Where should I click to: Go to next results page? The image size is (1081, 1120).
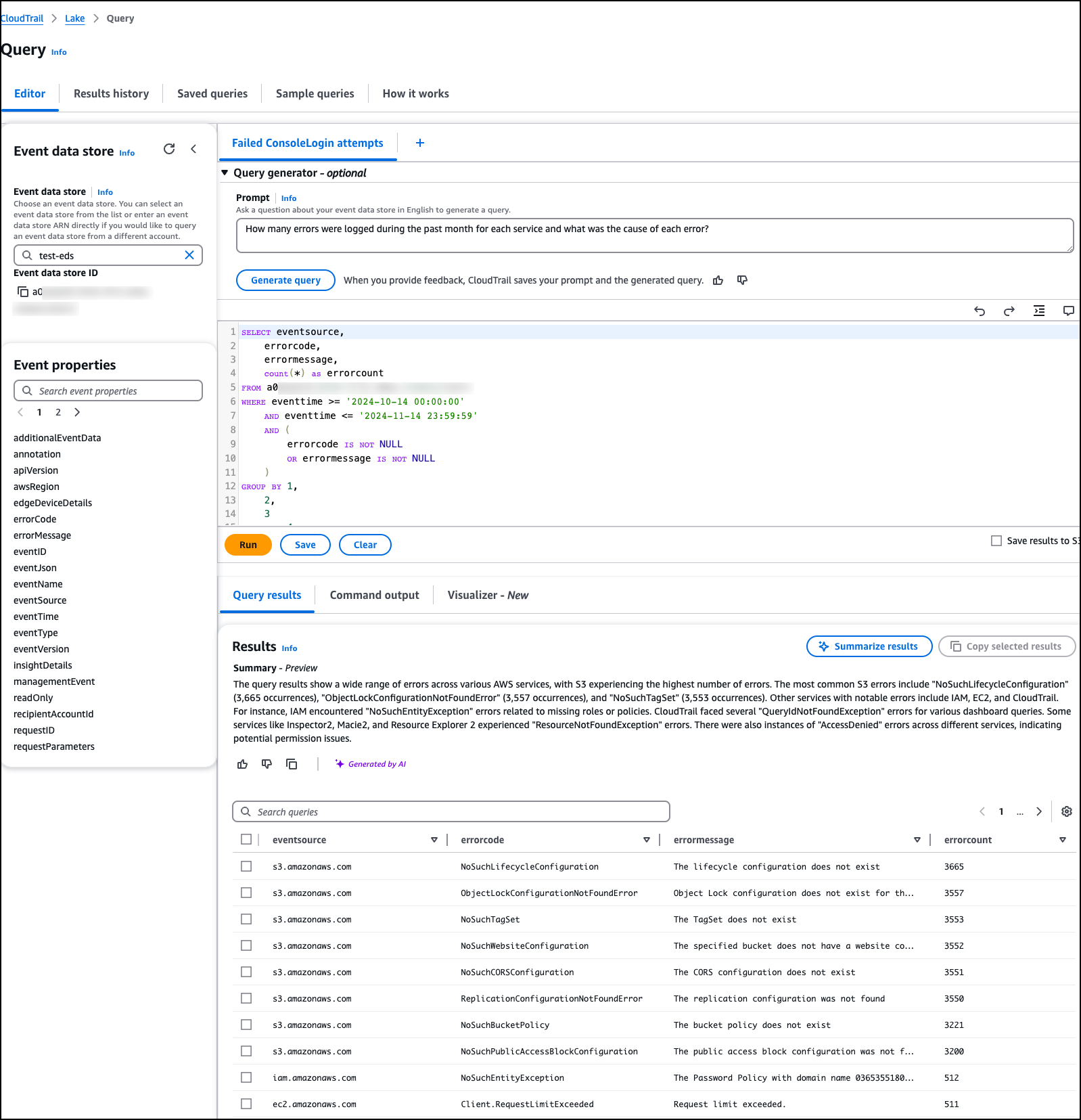point(1039,811)
